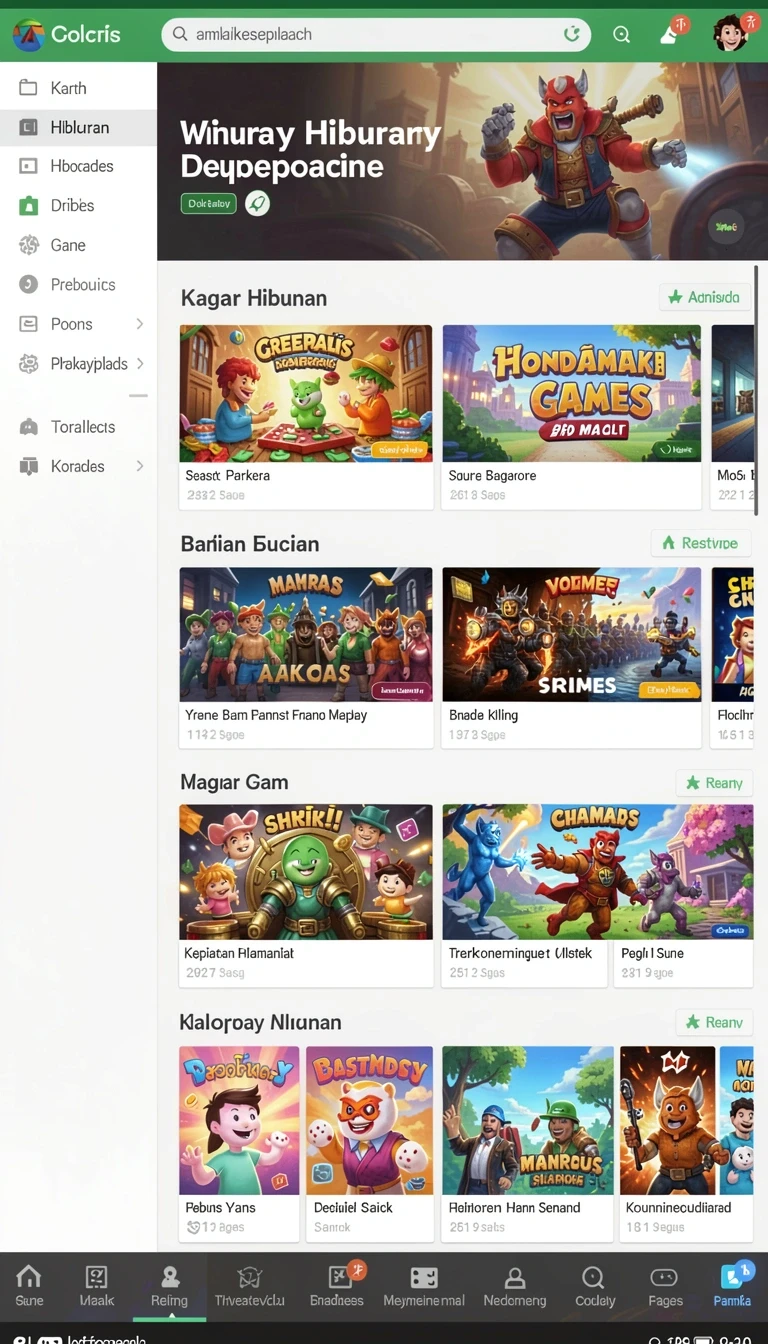Click the Restvibe button
Image resolution: width=768 pixels, height=1344 pixels.
click(x=700, y=543)
